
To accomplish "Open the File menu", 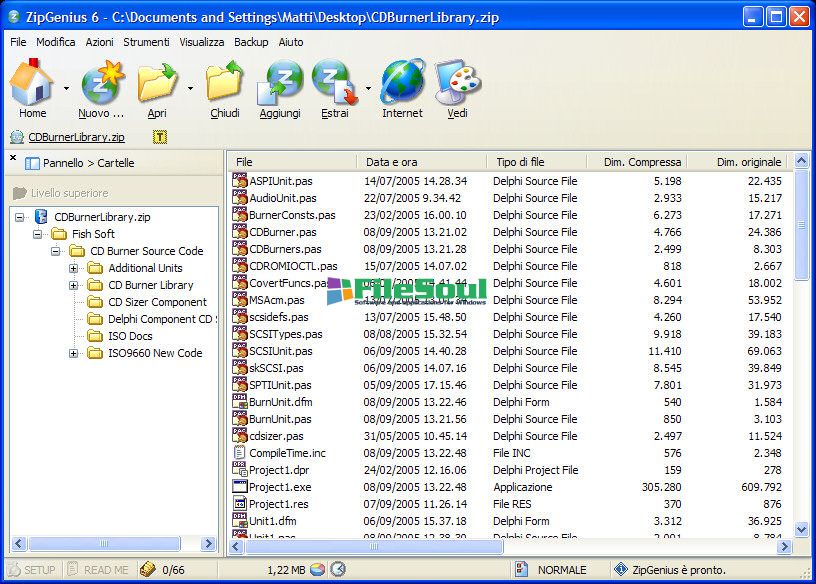I will pos(18,42).
